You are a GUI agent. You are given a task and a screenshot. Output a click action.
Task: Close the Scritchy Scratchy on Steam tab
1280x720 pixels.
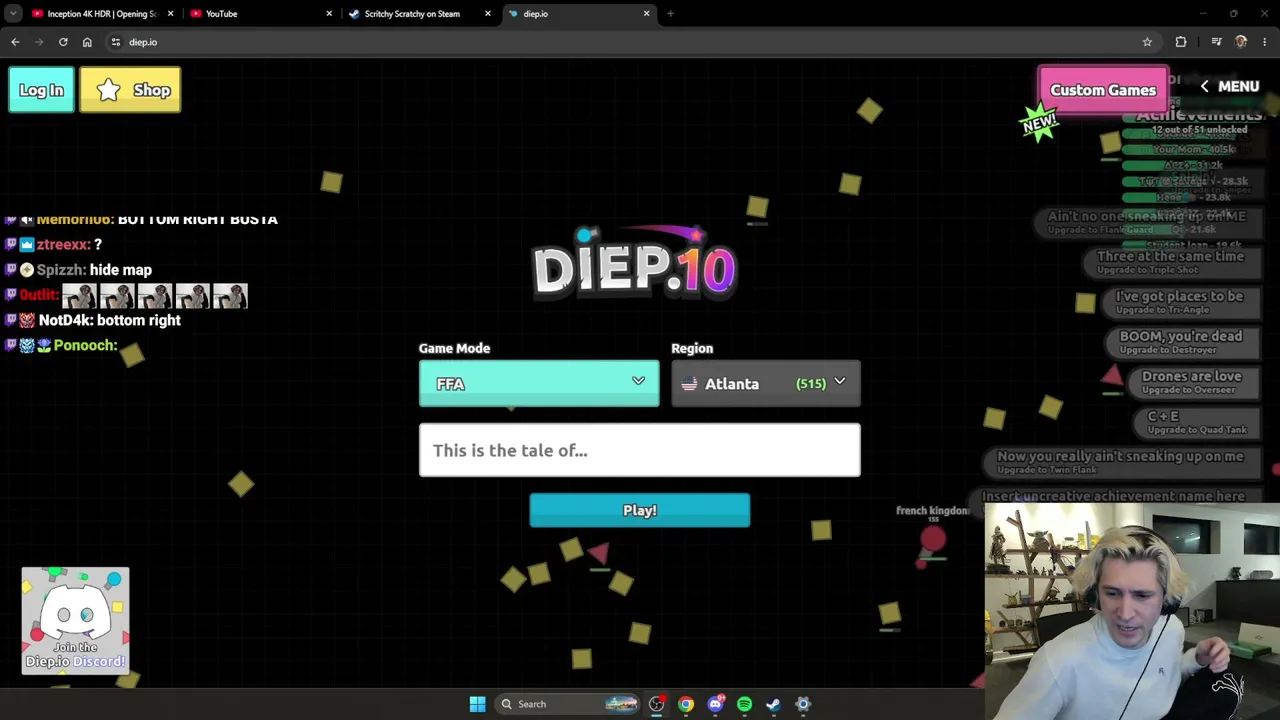point(488,14)
